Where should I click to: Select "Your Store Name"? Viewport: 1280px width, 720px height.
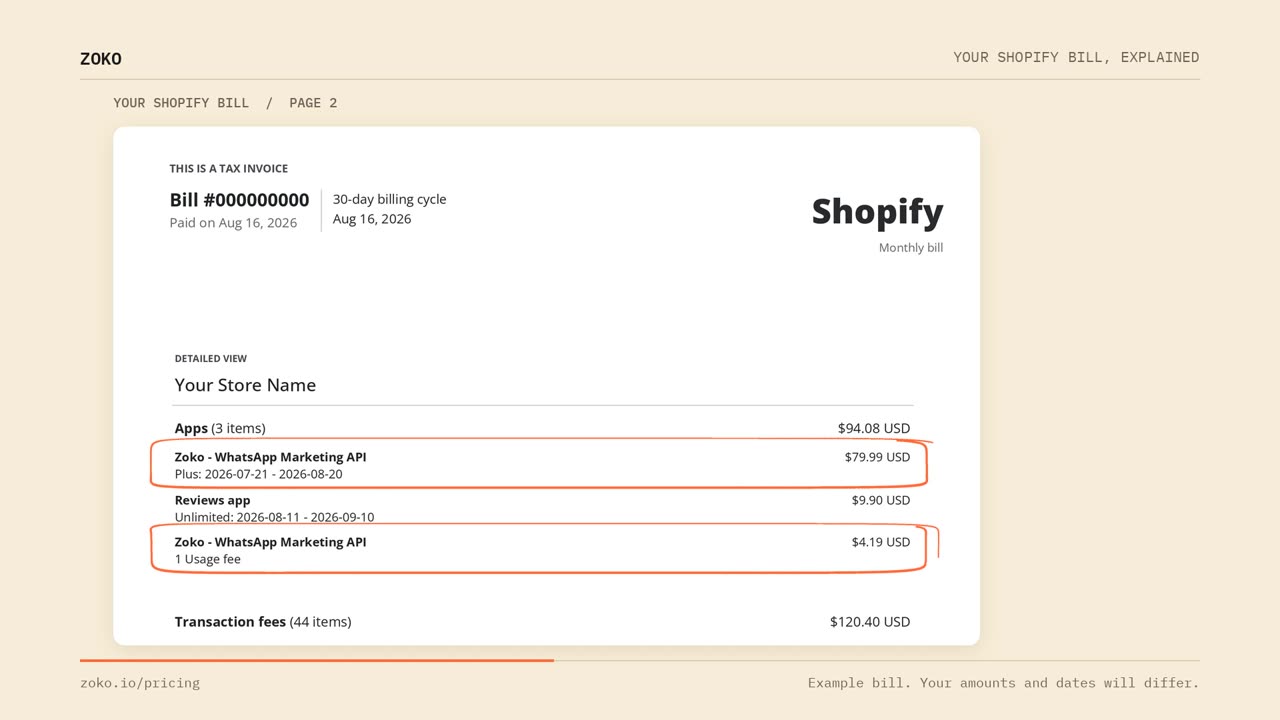point(245,385)
